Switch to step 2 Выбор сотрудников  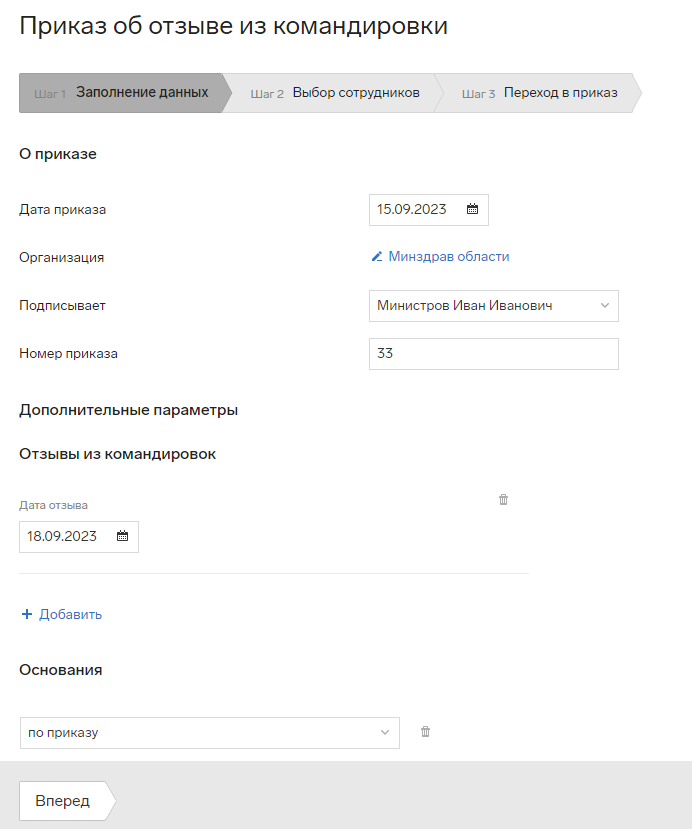pos(335,93)
